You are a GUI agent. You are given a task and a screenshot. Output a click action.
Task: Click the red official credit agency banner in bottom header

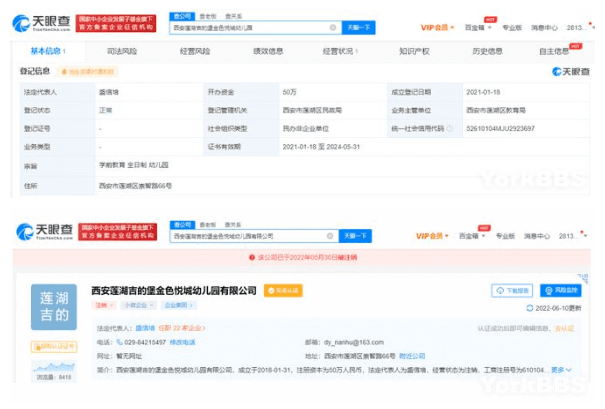(118, 232)
